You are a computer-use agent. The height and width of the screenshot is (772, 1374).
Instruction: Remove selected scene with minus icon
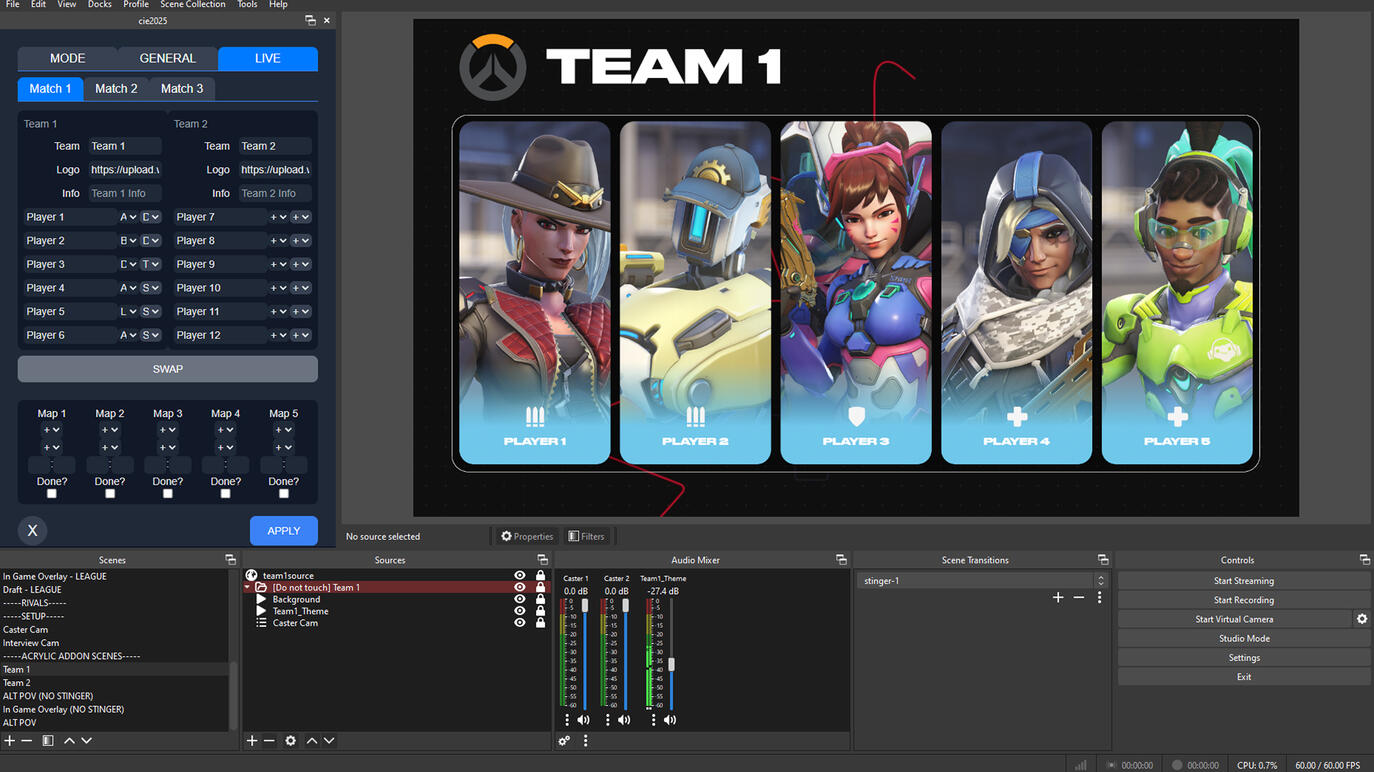coord(27,741)
